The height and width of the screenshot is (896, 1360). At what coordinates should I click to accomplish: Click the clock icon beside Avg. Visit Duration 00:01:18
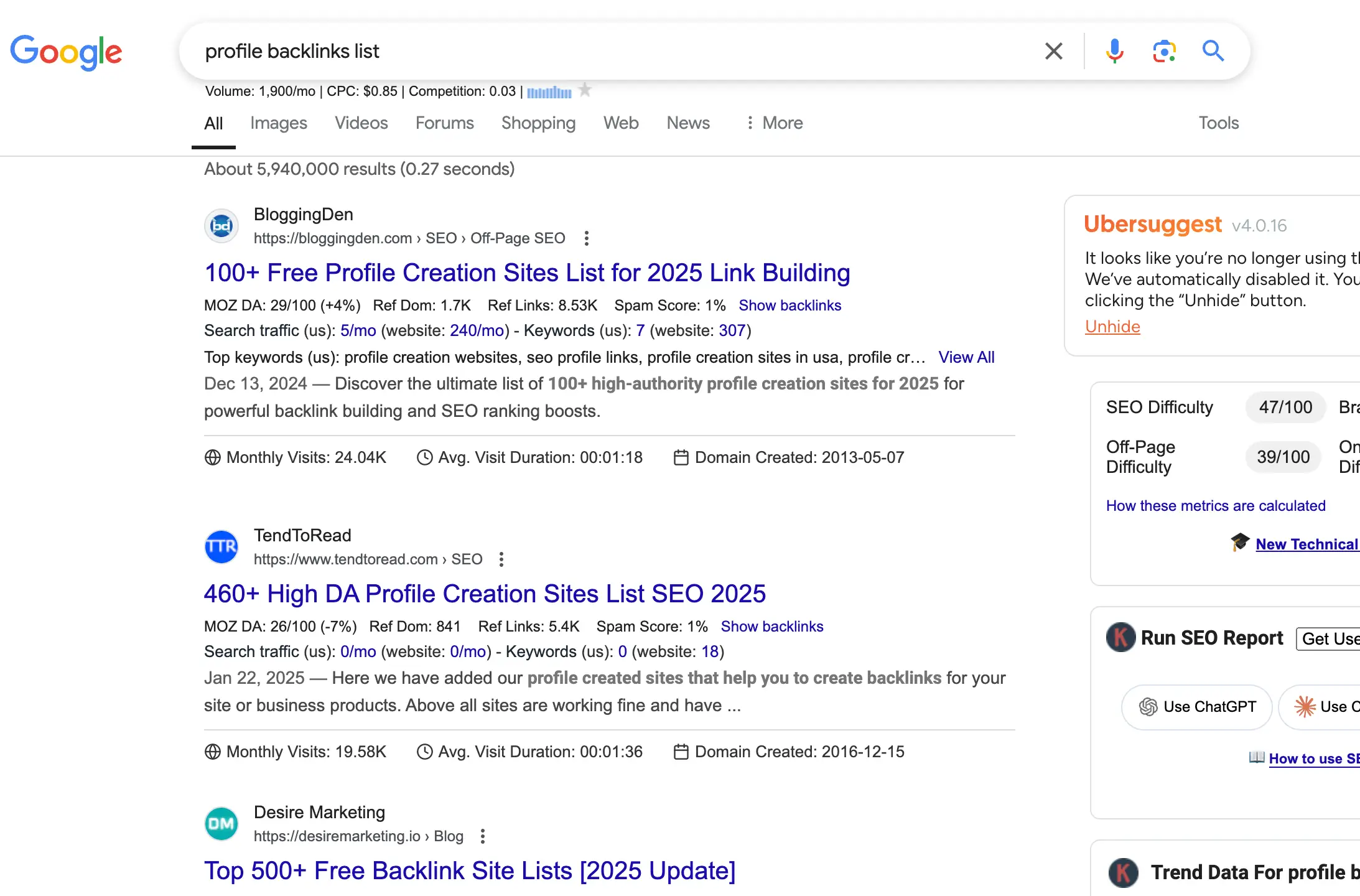(424, 457)
